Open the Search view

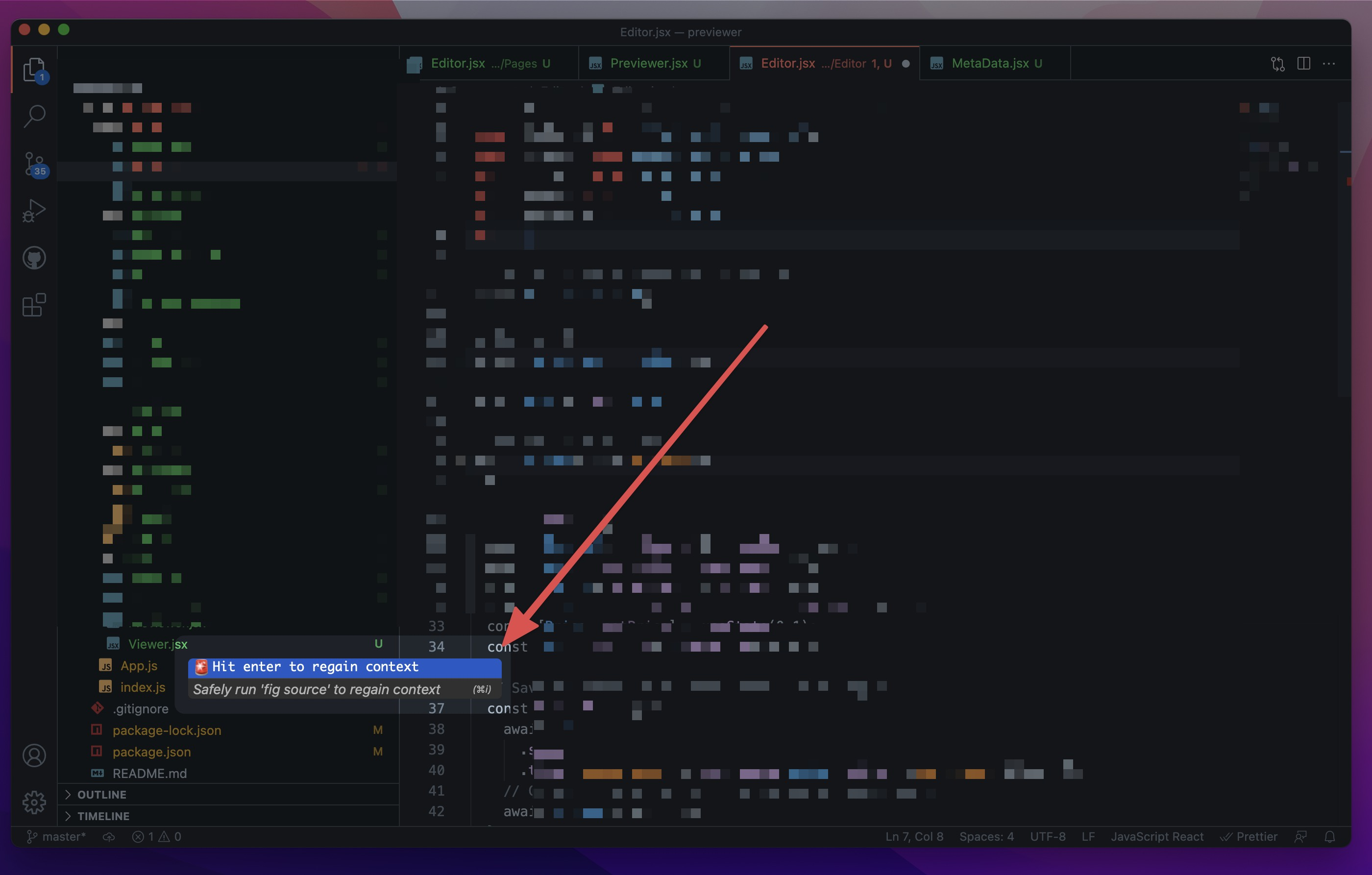pos(34,115)
